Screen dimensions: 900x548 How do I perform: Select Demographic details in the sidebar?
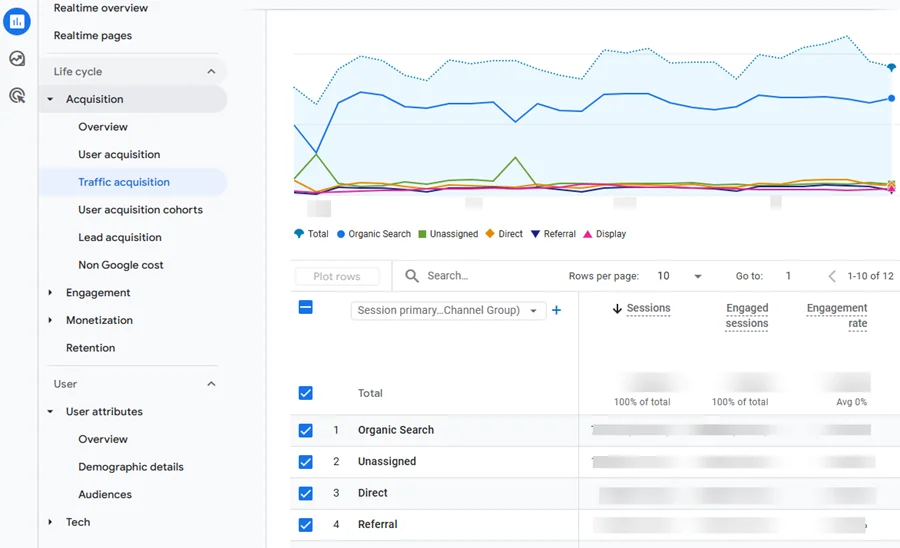(x=131, y=467)
